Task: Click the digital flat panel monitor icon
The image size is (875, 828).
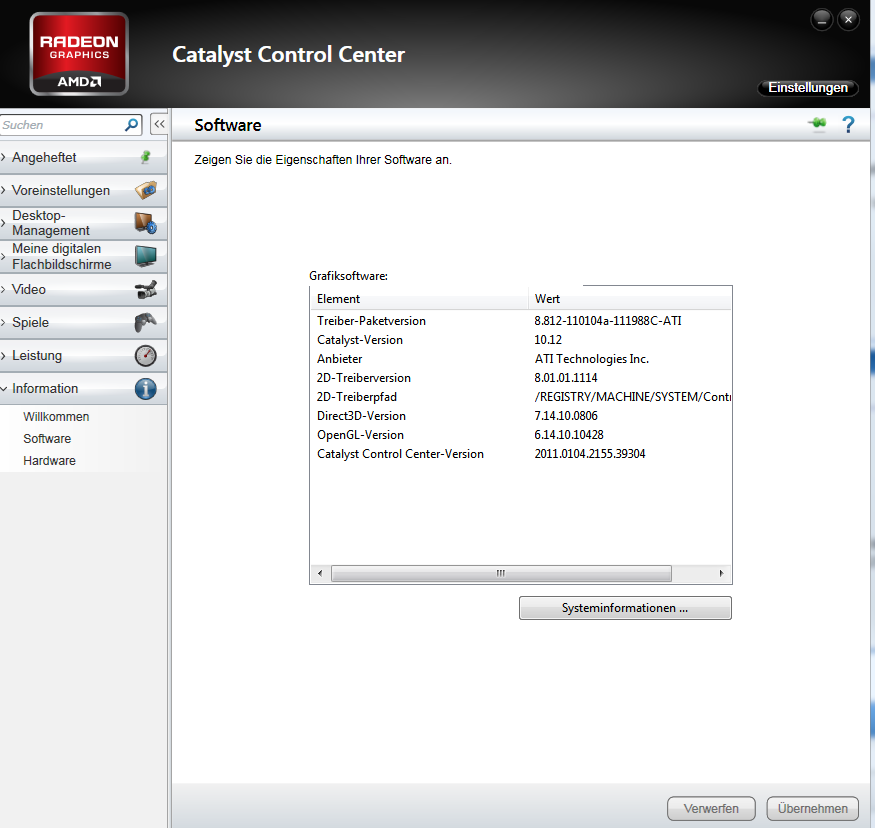Action: (x=146, y=256)
